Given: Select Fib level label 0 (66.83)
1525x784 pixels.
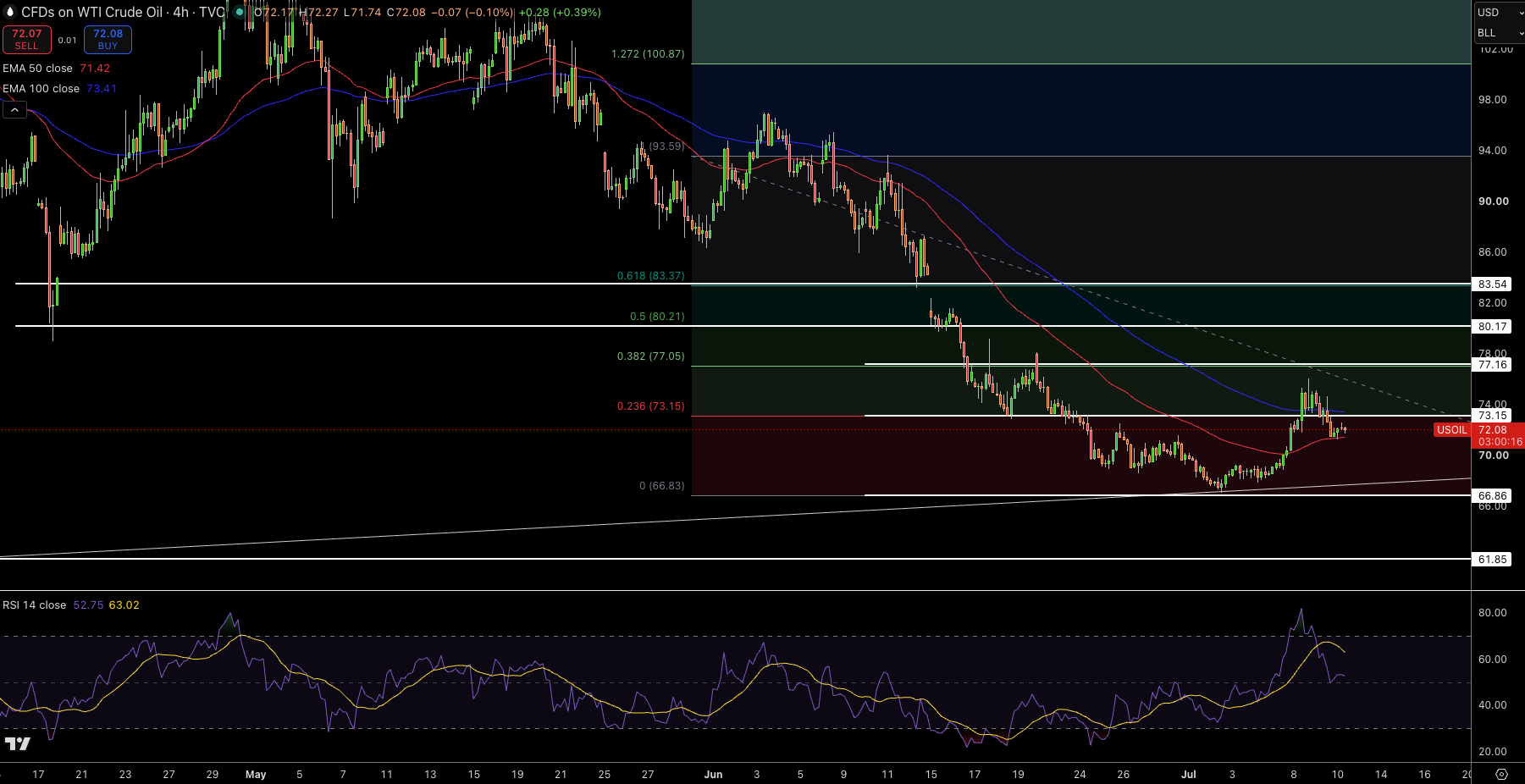Looking at the screenshot, I should (x=662, y=485).
